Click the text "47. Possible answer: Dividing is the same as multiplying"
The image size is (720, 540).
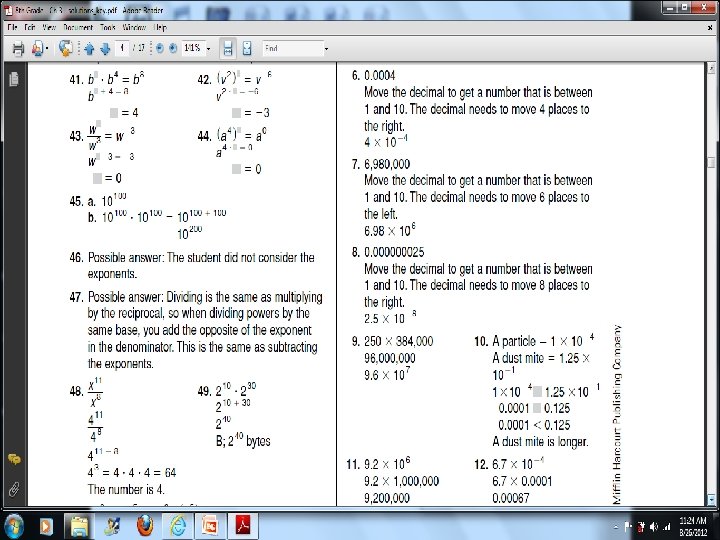tap(196, 297)
